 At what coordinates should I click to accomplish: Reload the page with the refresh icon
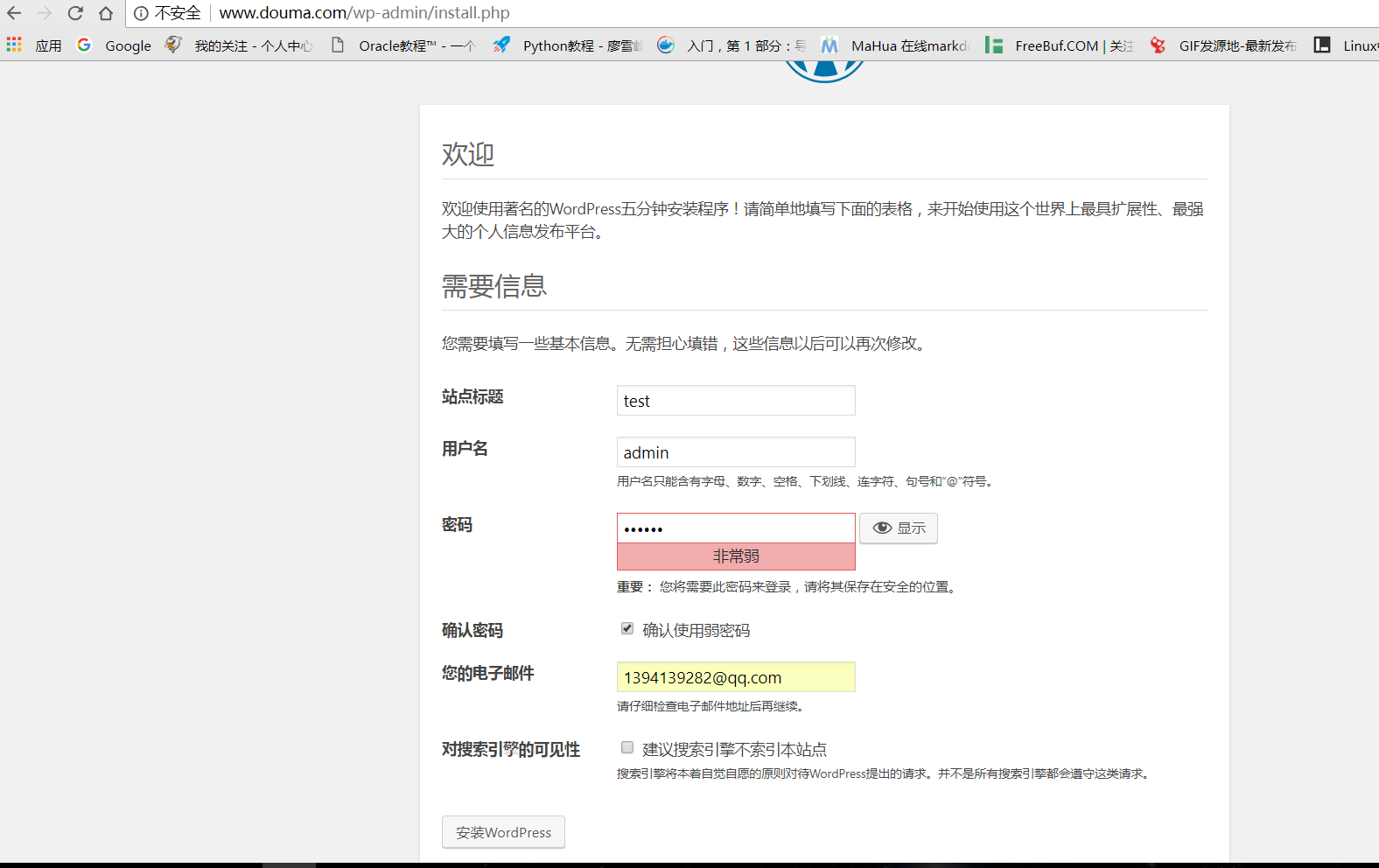pos(75,13)
